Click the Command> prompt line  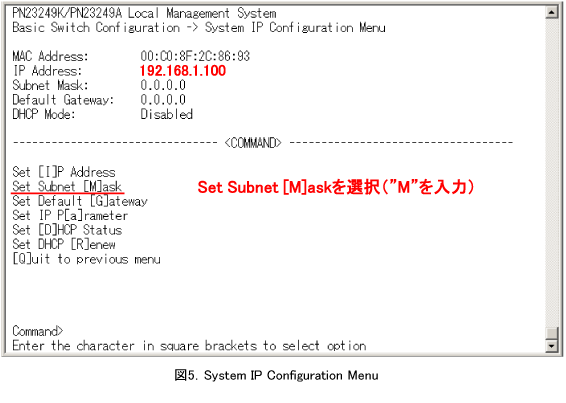(38, 331)
